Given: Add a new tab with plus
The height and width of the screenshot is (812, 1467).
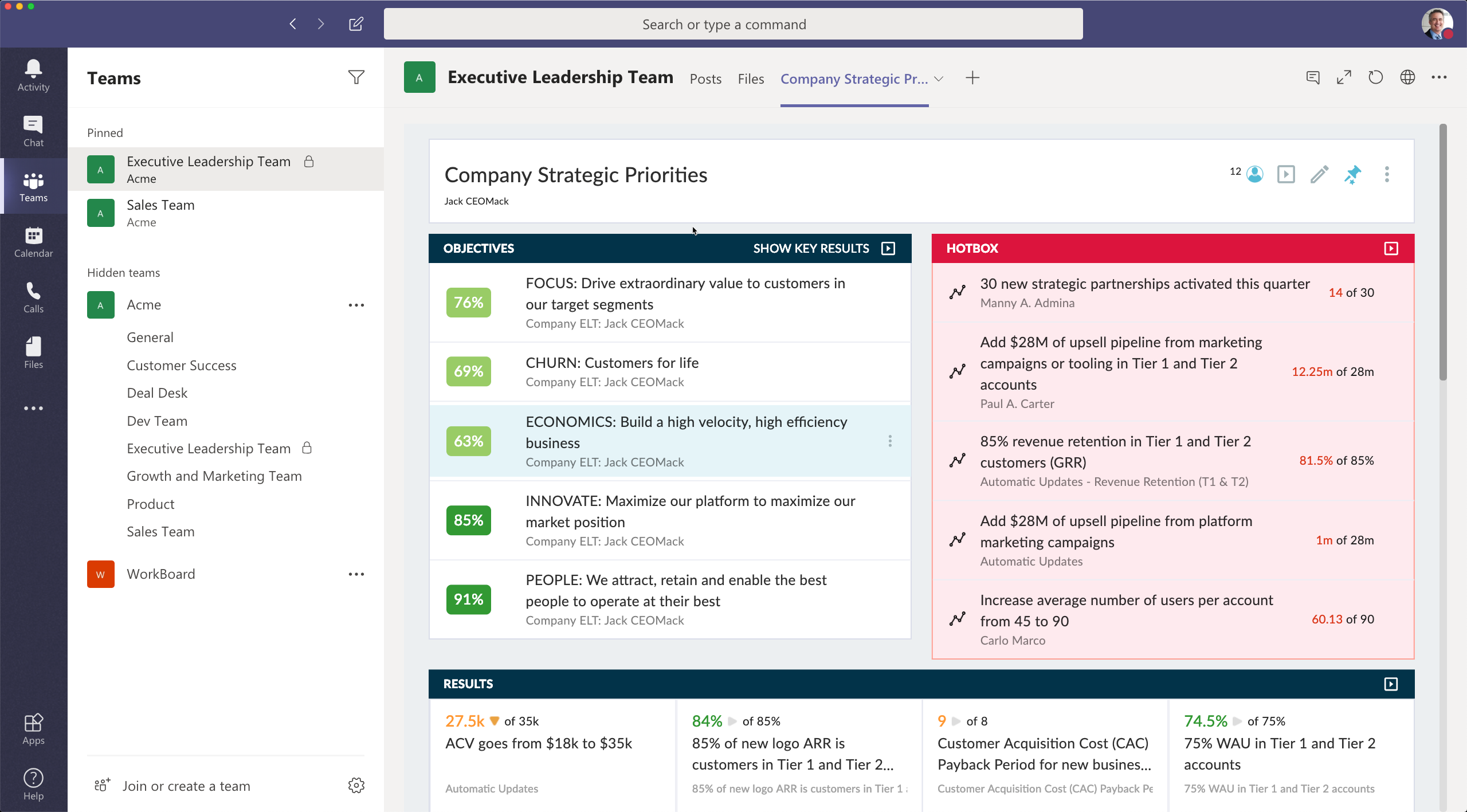Looking at the screenshot, I should tap(972, 78).
